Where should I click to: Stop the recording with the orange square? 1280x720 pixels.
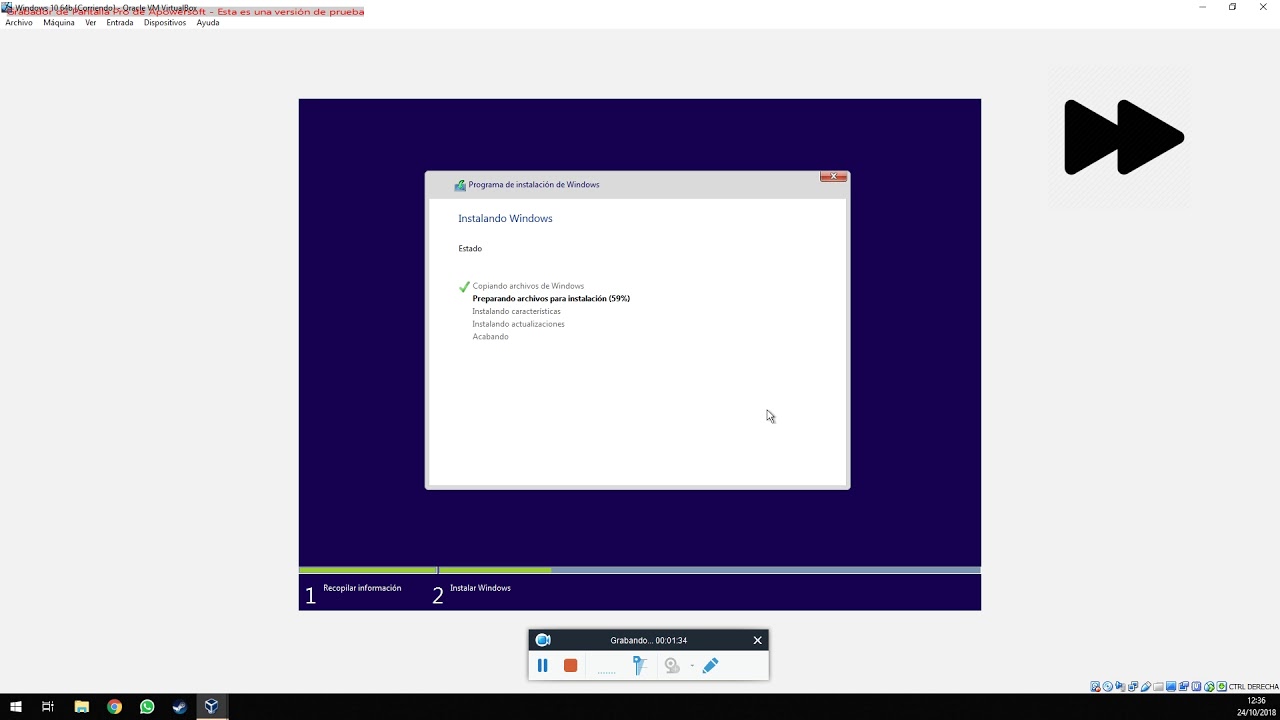coord(570,665)
